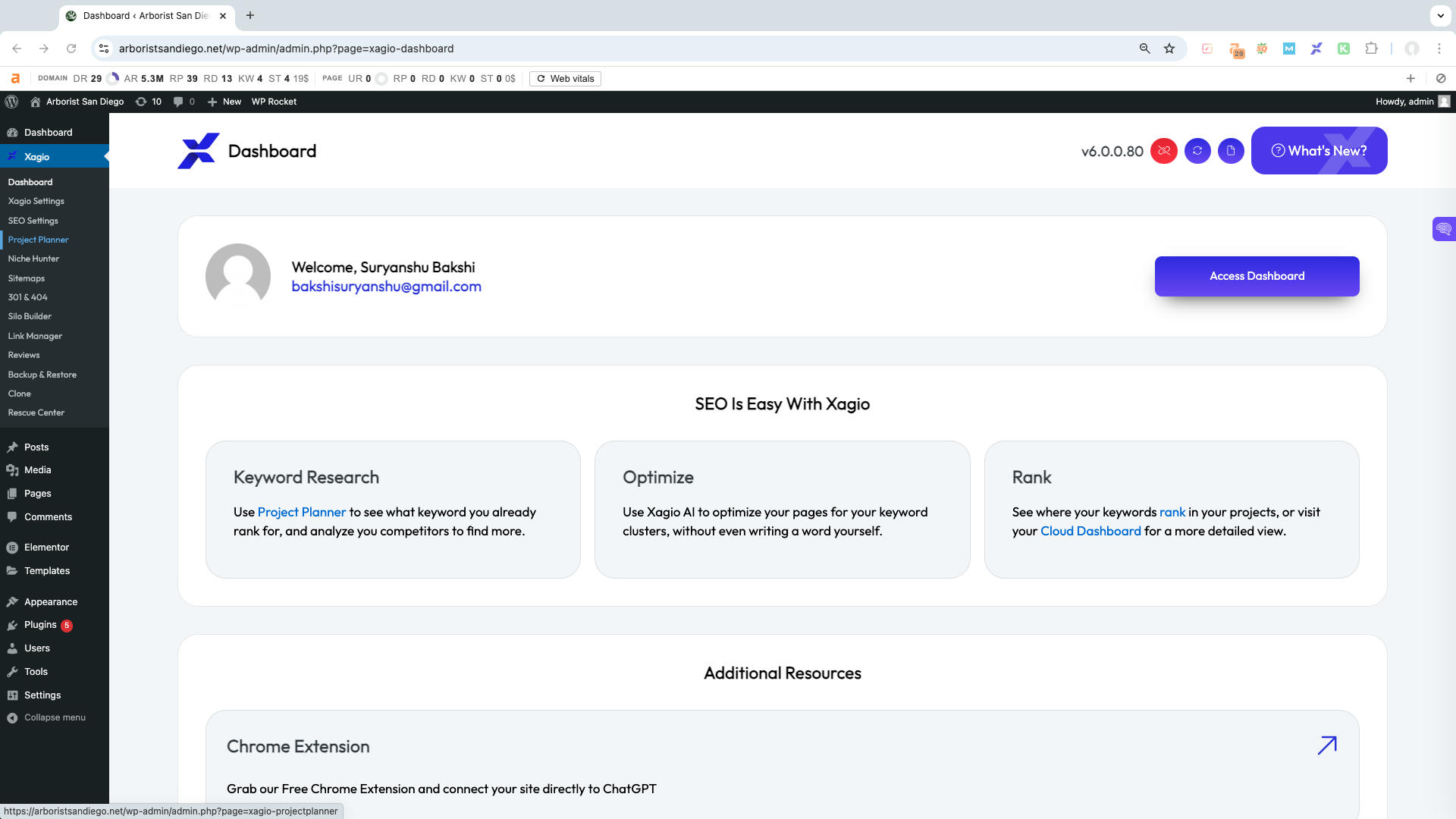Open Comments in WordPress sidebar
1456x819 pixels.
tap(55, 517)
